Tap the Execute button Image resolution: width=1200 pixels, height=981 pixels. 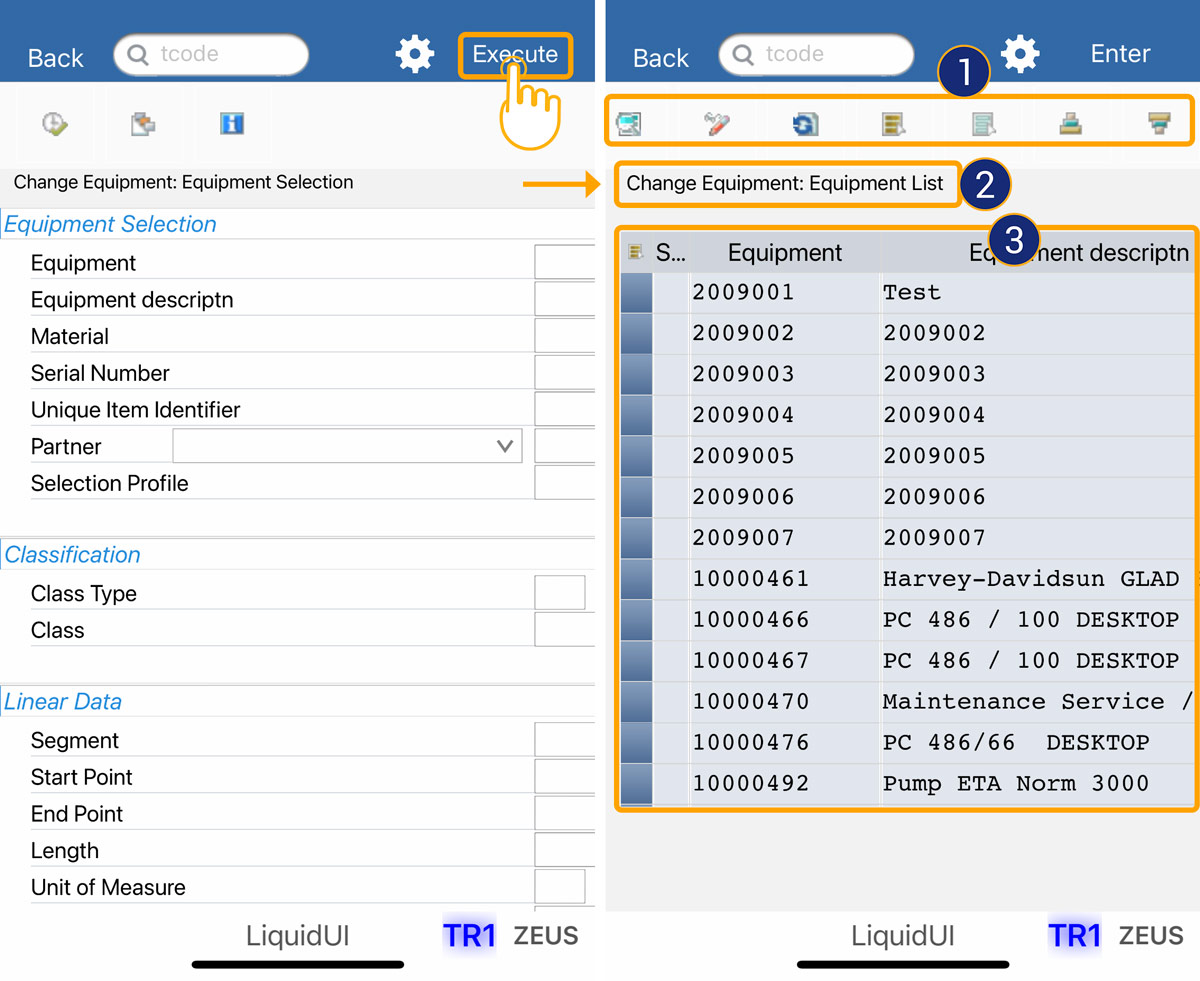pos(515,54)
